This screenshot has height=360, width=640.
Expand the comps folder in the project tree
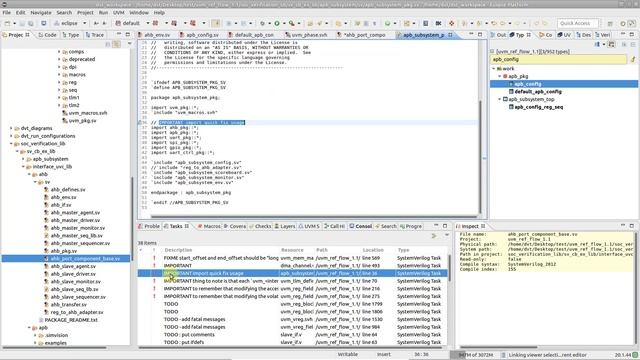click(59, 51)
